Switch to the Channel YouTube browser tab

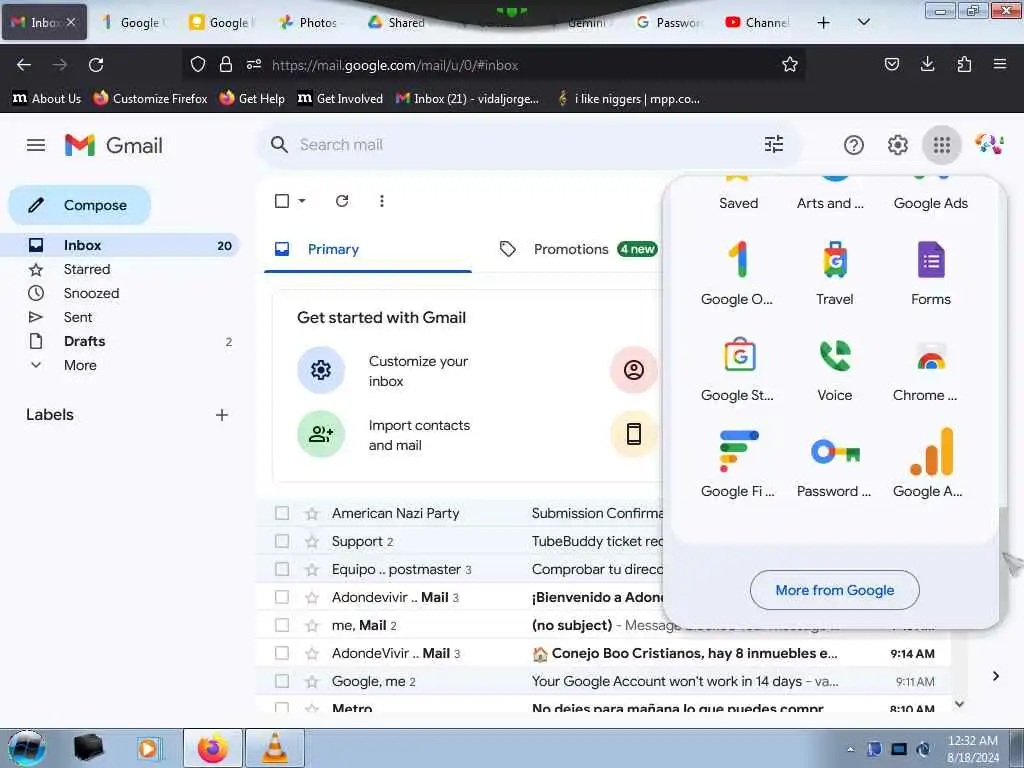click(759, 22)
